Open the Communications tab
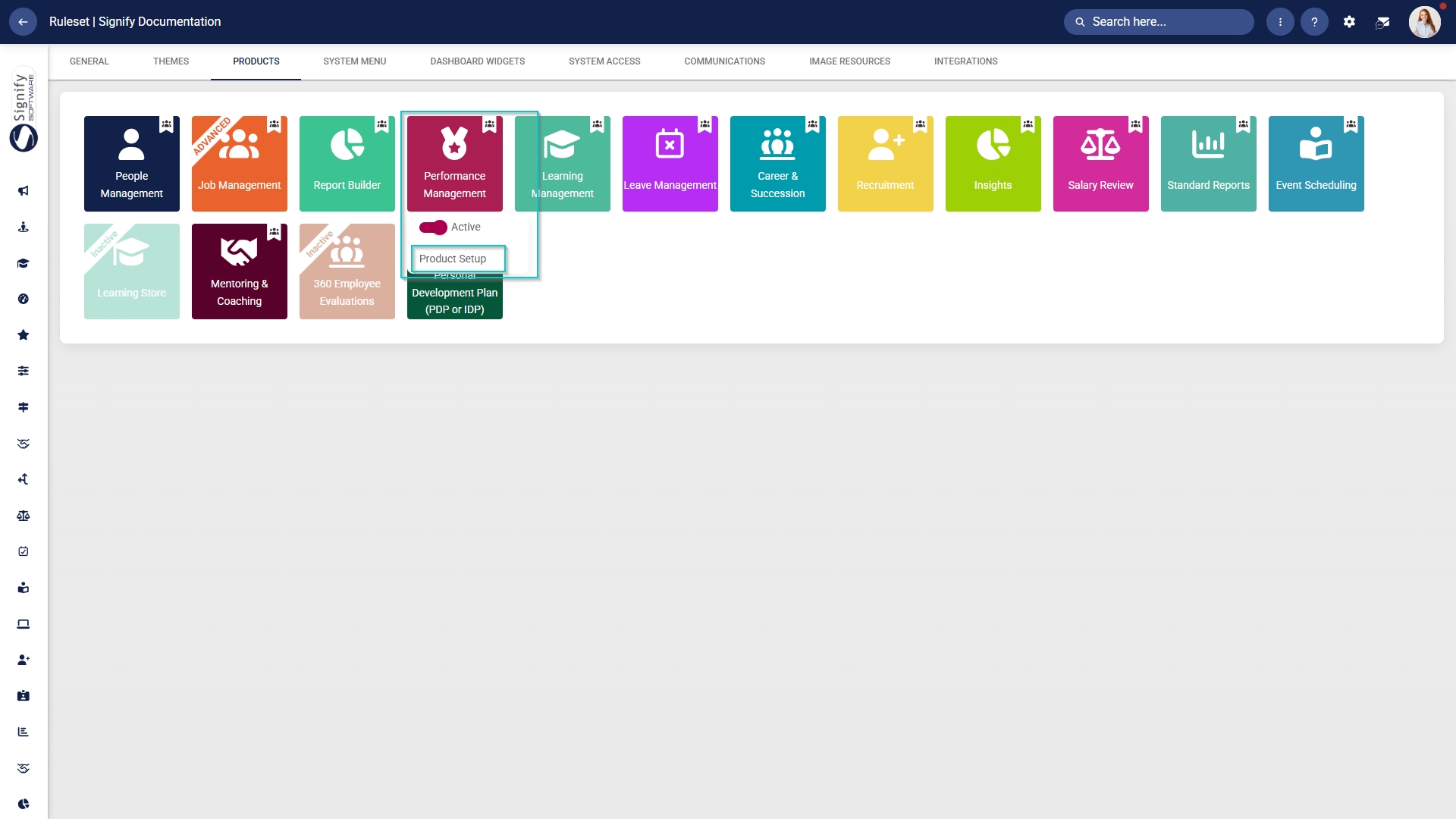The height and width of the screenshot is (819, 1456). tap(725, 61)
